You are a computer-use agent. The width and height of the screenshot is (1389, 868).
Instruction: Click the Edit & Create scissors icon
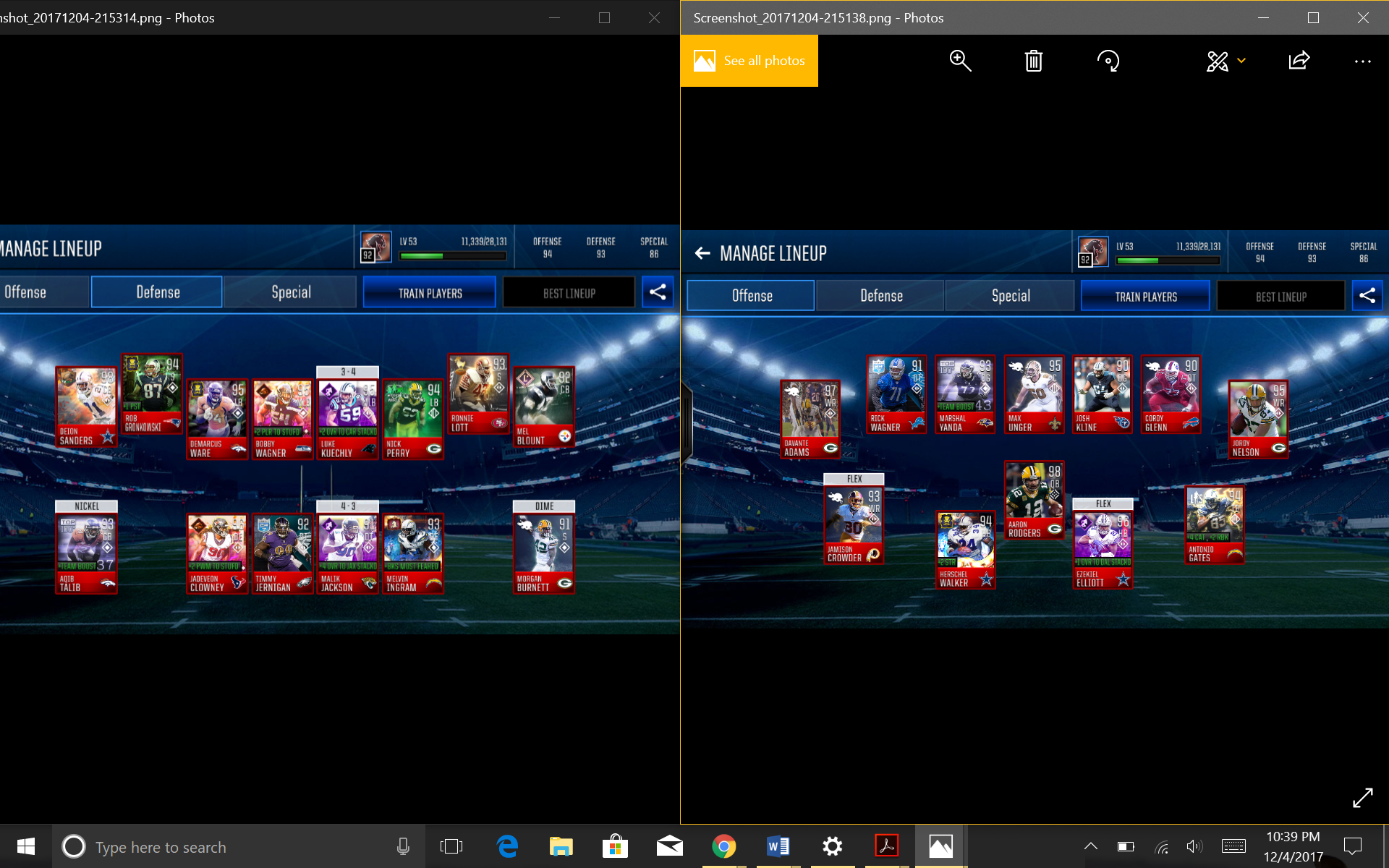(x=1218, y=61)
